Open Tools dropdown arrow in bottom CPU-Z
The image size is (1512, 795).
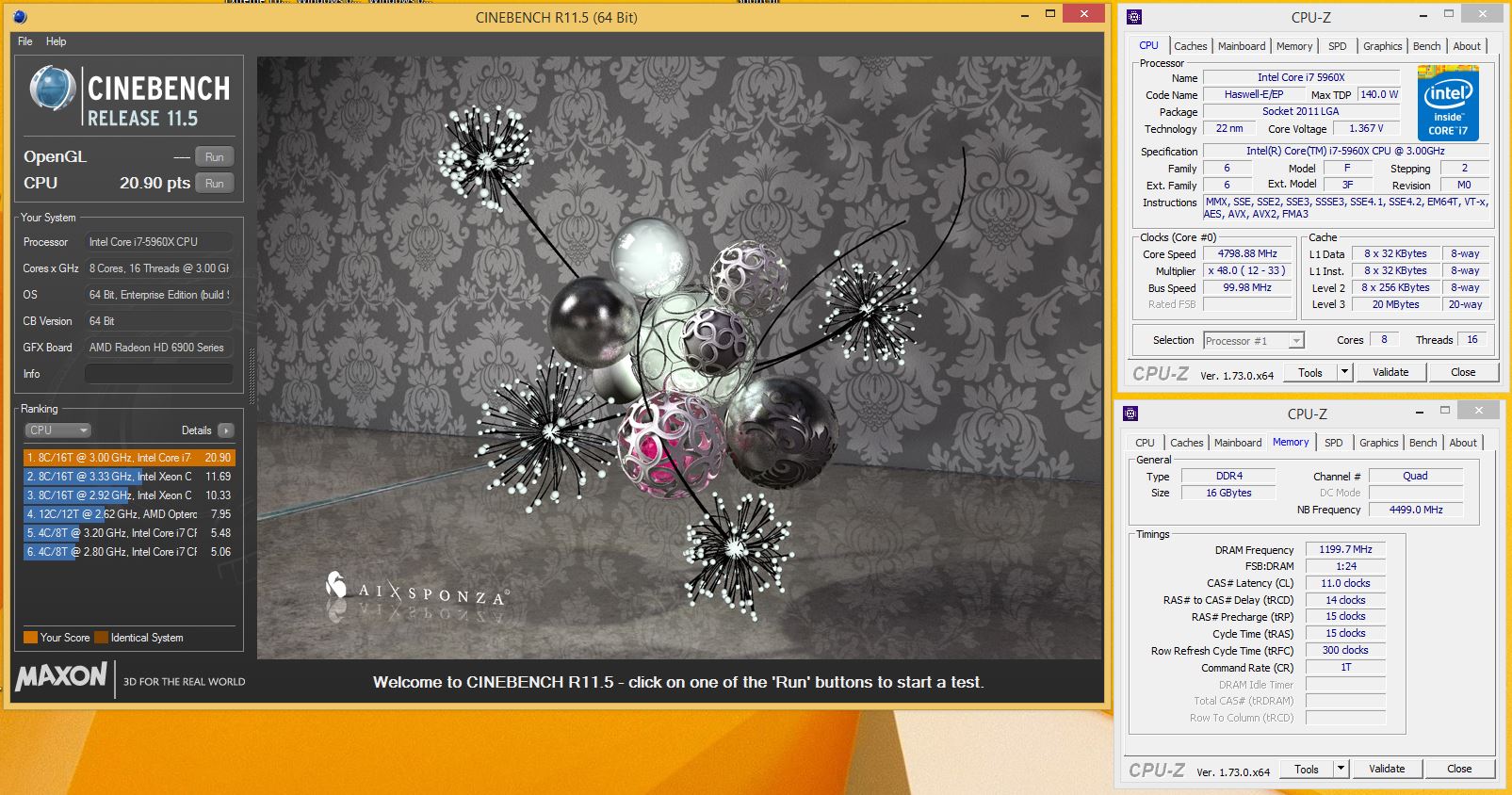coord(1341,770)
